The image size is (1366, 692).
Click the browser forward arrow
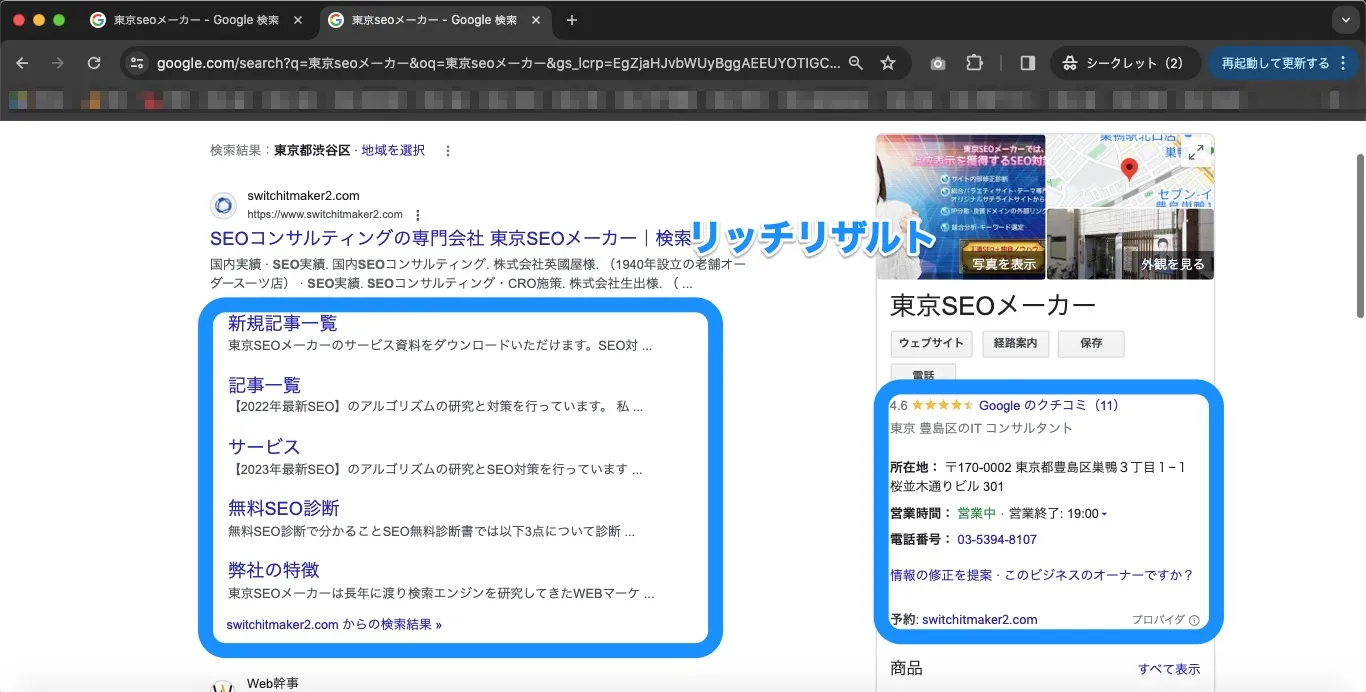tap(58, 63)
